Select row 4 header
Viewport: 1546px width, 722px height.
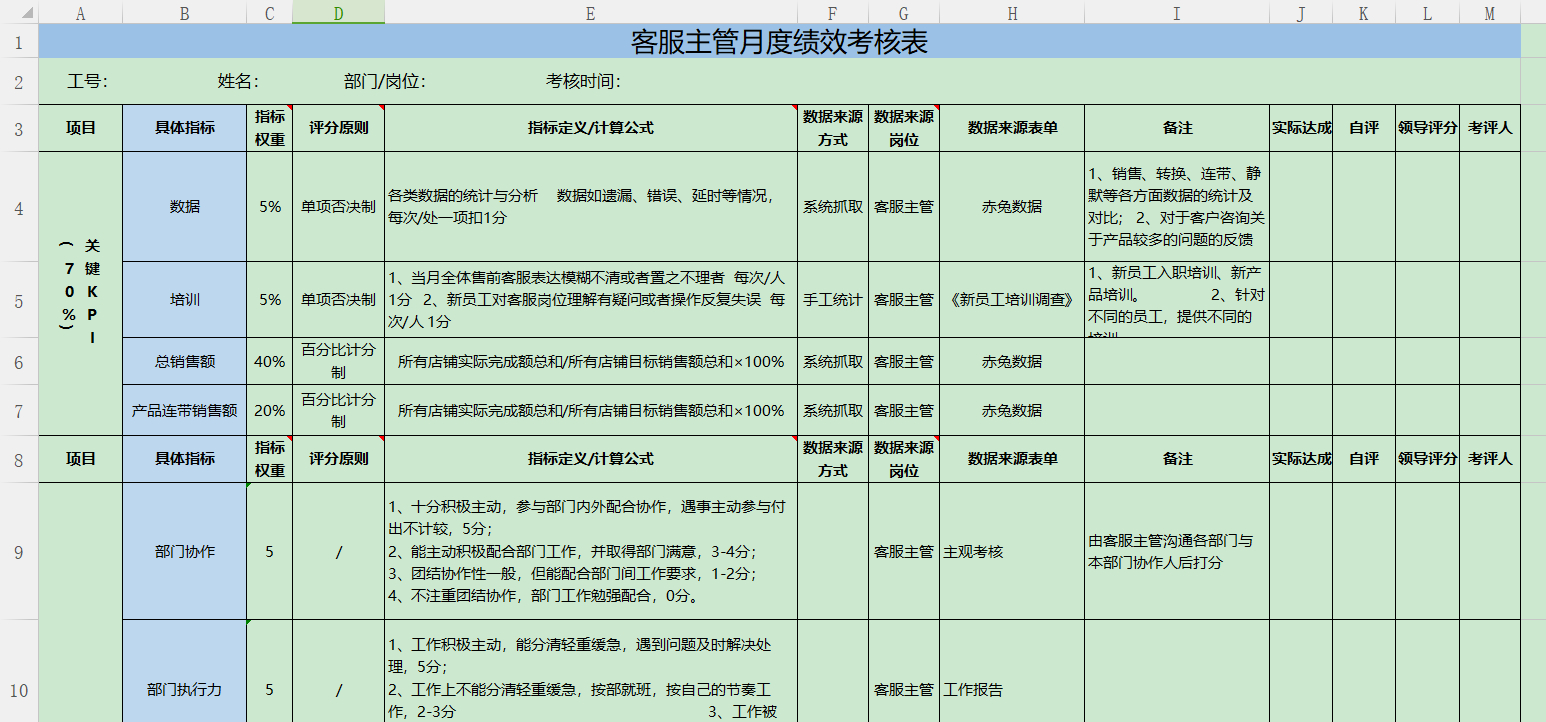(x=19, y=207)
